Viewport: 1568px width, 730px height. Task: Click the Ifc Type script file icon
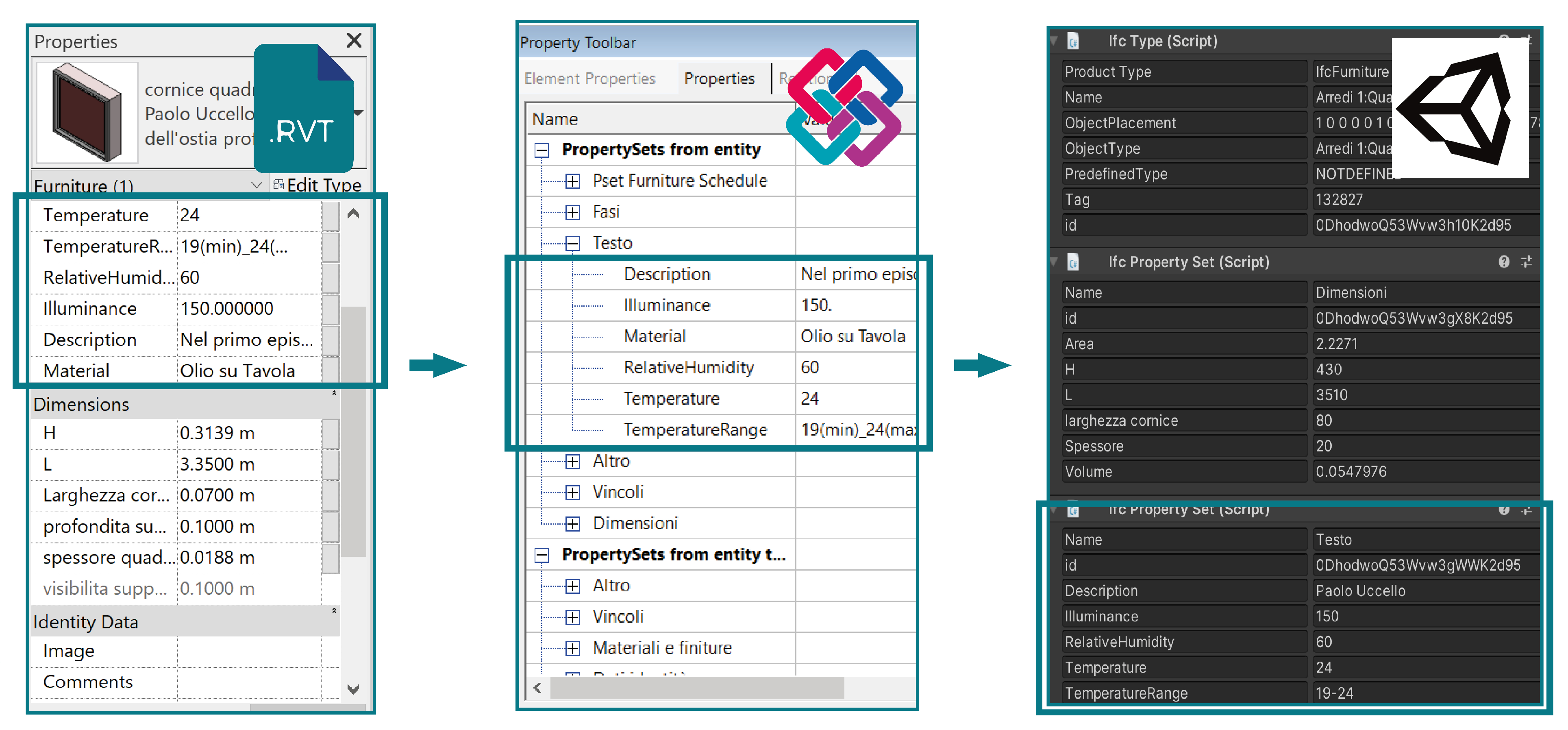1073,41
